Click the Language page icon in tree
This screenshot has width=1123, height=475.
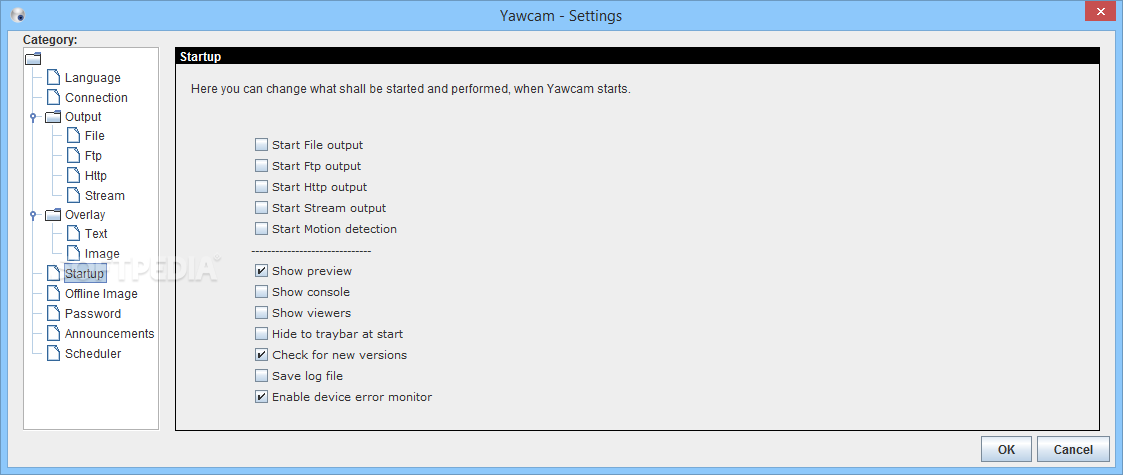point(53,77)
